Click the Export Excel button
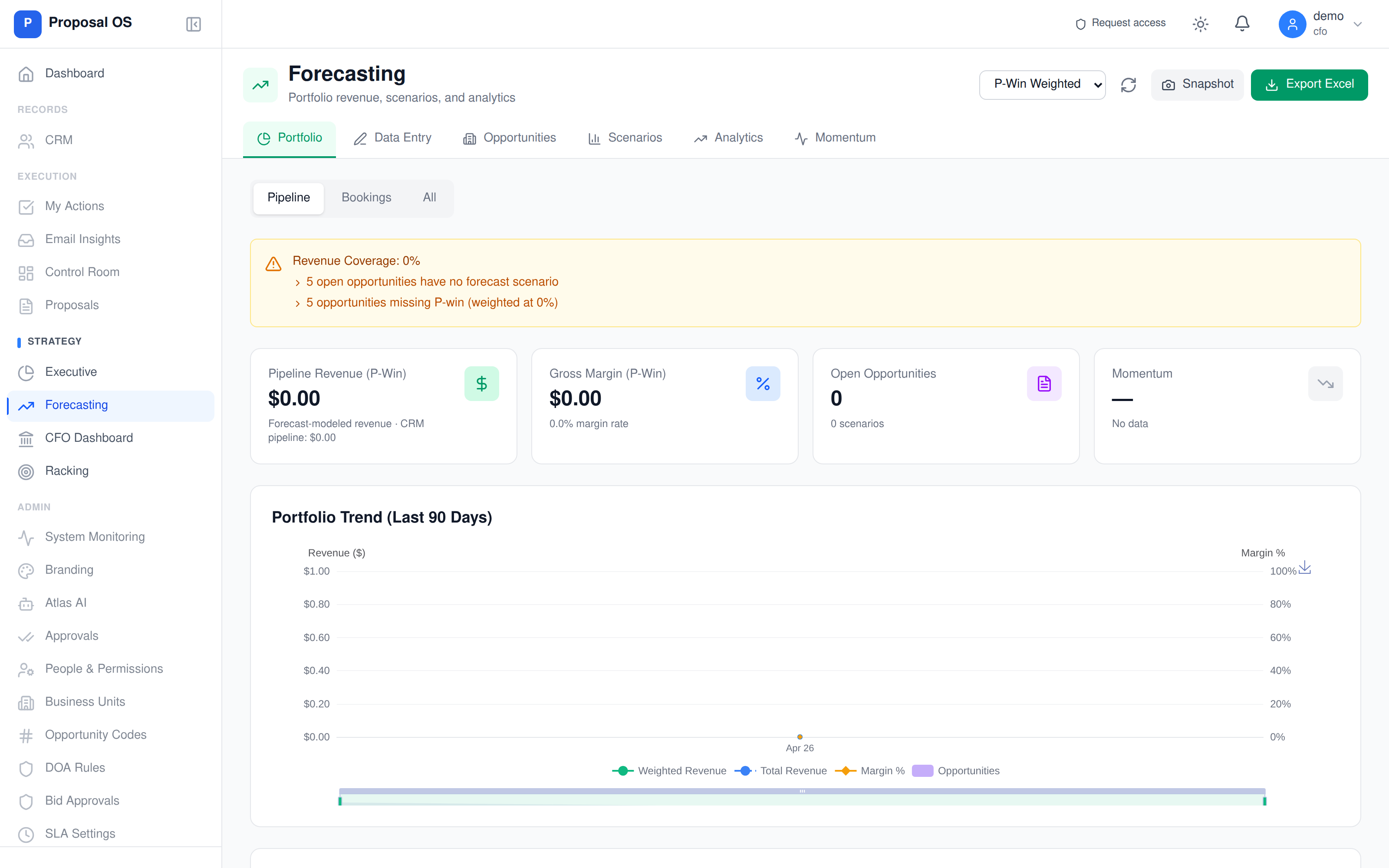Image resolution: width=1389 pixels, height=868 pixels. (1309, 84)
